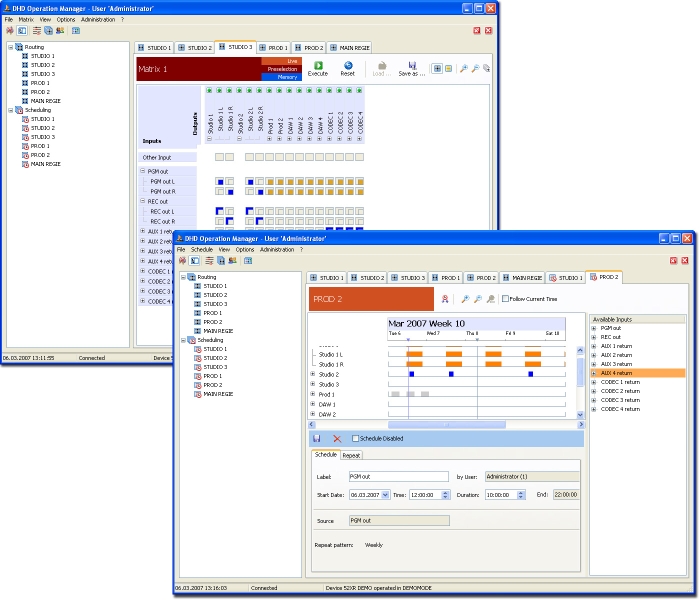Select Memory mode button
The height and width of the screenshot is (600, 700).
281,77
